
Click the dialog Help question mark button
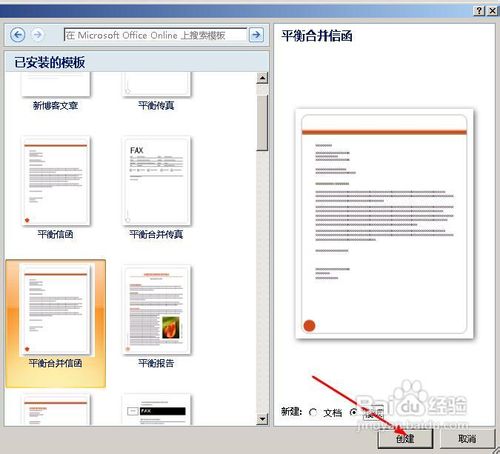(479, 11)
